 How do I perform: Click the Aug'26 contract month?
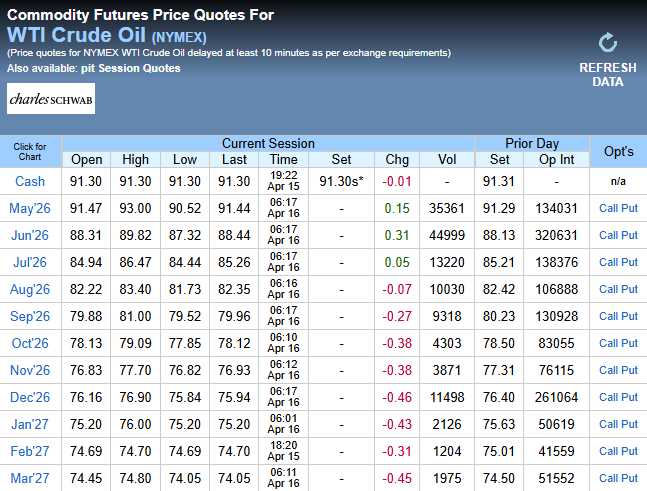point(30,289)
